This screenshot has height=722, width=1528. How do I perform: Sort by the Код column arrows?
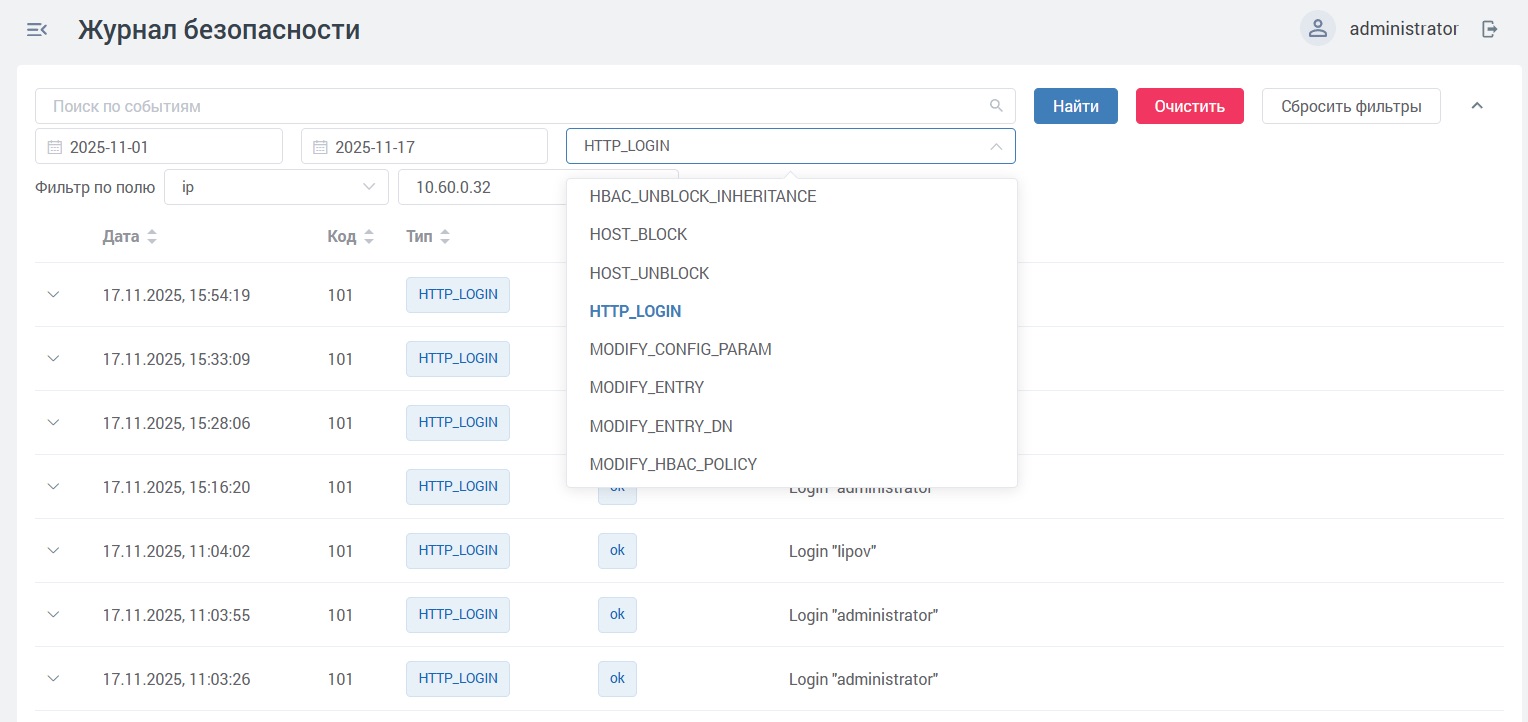pyautogui.click(x=369, y=237)
